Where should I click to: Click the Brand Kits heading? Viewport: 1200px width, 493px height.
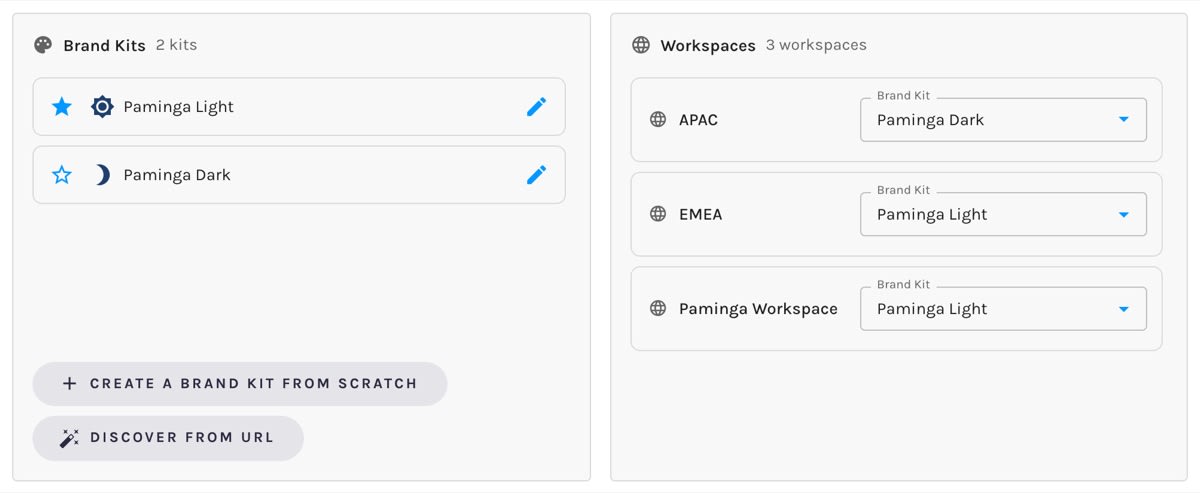(104, 45)
